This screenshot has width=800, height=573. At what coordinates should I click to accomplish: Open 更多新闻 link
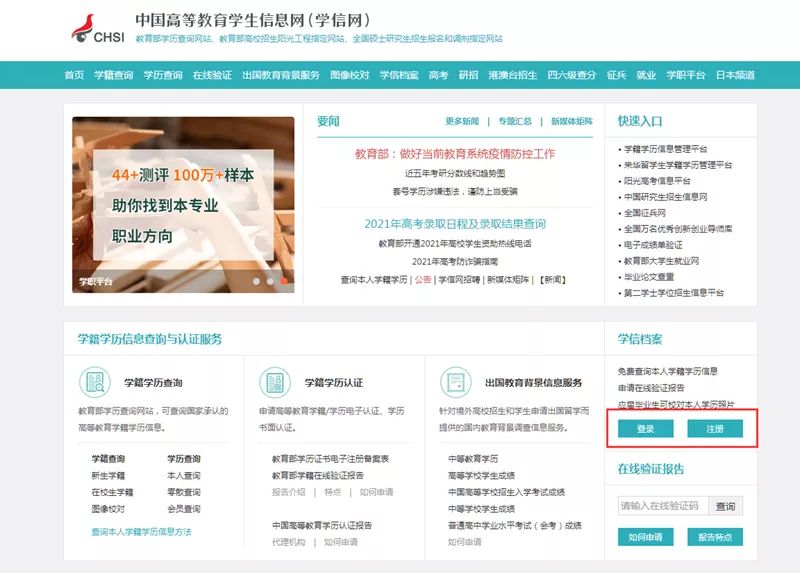pyautogui.click(x=462, y=121)
